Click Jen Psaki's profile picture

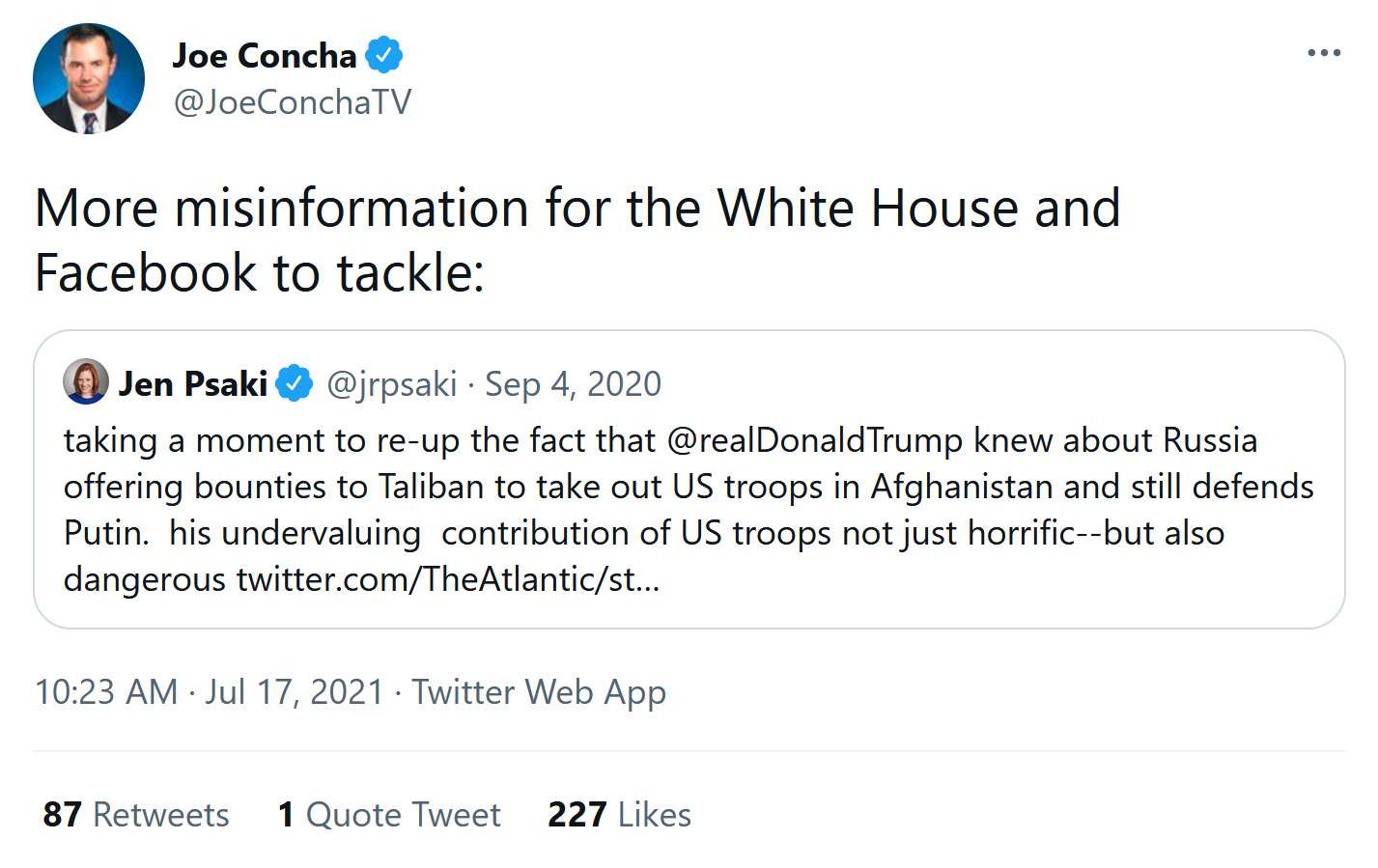[x=85, y=382]
